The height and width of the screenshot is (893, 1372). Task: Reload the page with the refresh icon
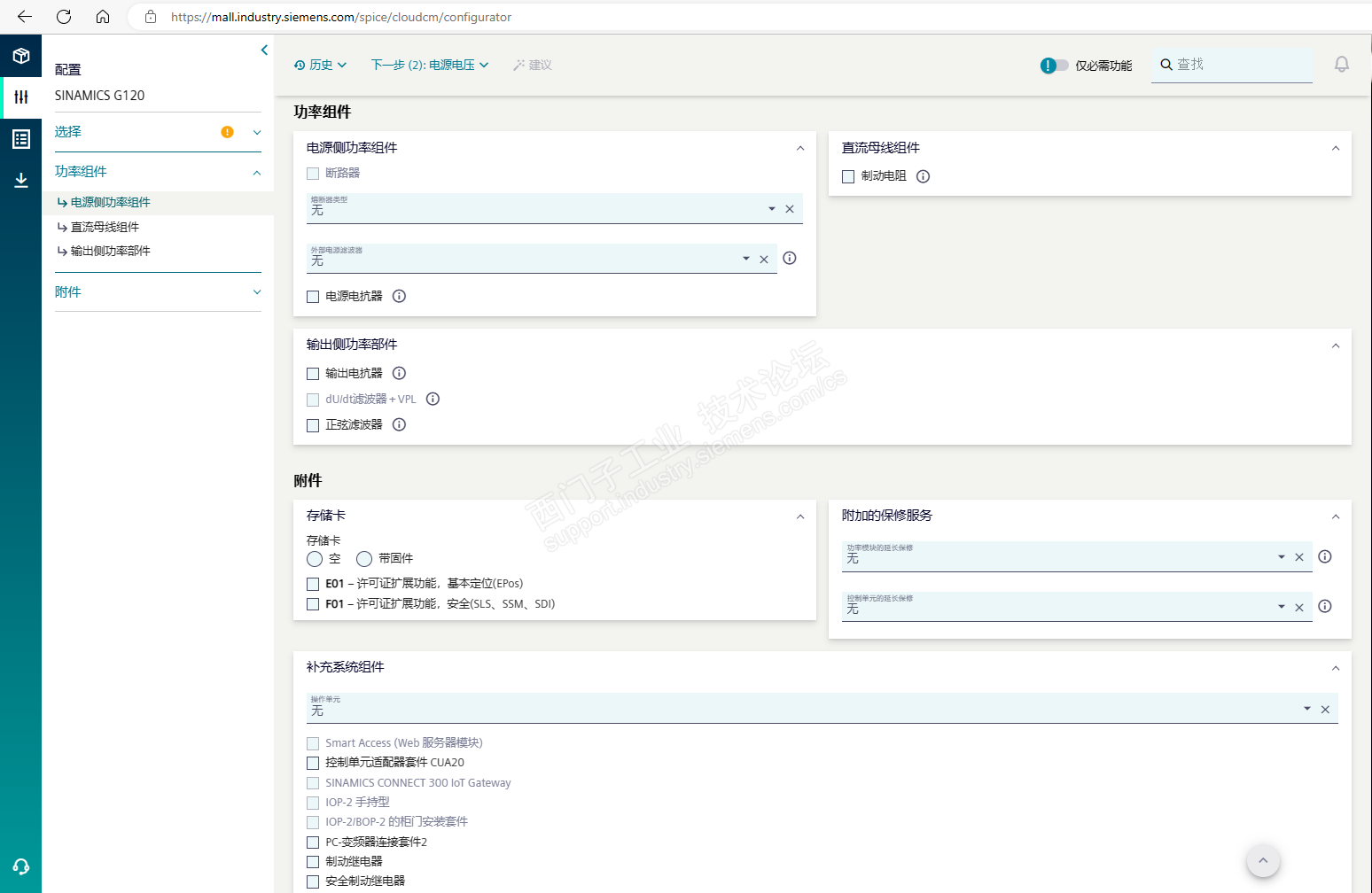tap(64, 17)
